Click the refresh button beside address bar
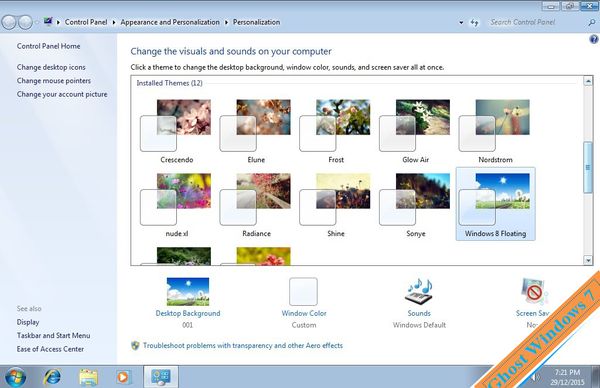The height and width of the screenshot is (388, 600). 474,22
